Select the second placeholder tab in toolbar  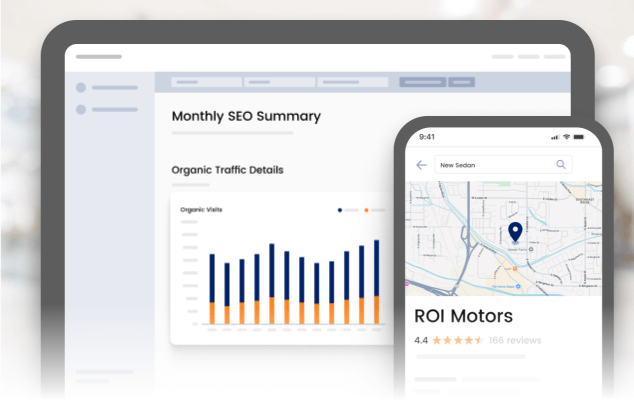tap(280, 82)
